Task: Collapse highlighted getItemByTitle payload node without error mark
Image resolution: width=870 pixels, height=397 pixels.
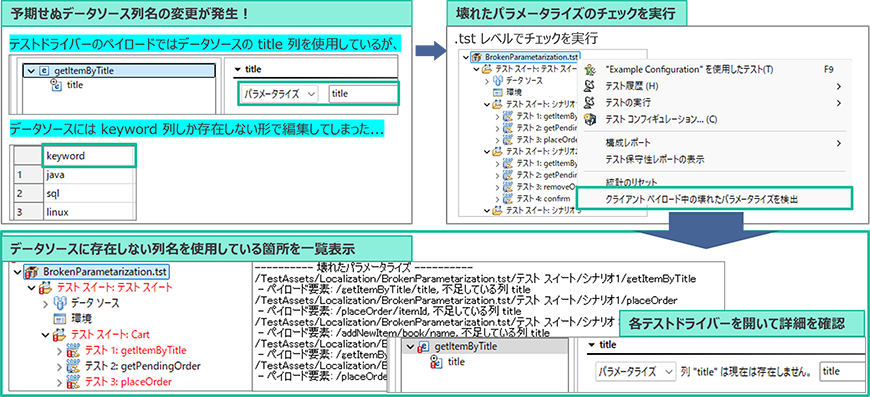Action: tap(31, 71)
